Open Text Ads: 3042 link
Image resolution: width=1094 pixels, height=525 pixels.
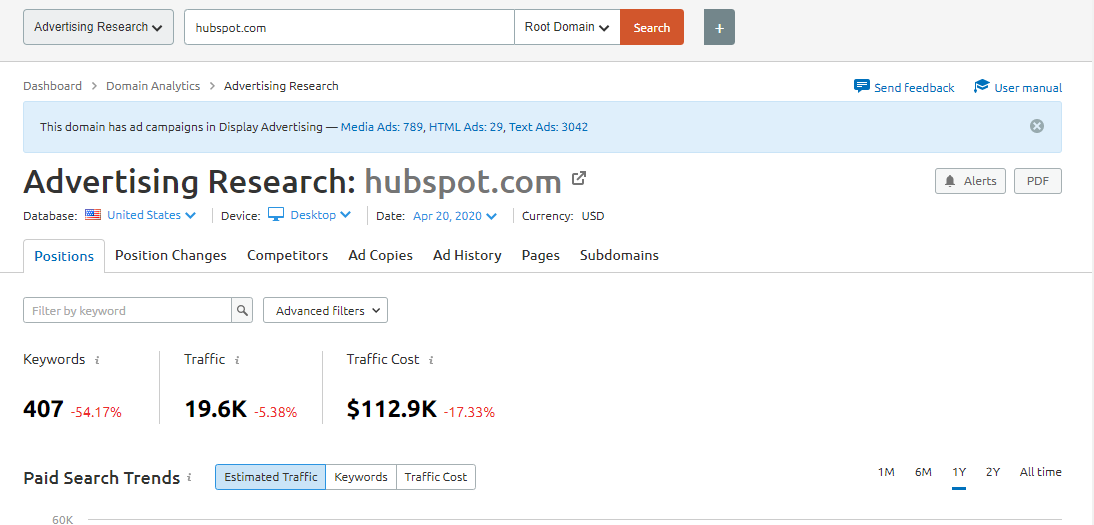tap(548, 127)
